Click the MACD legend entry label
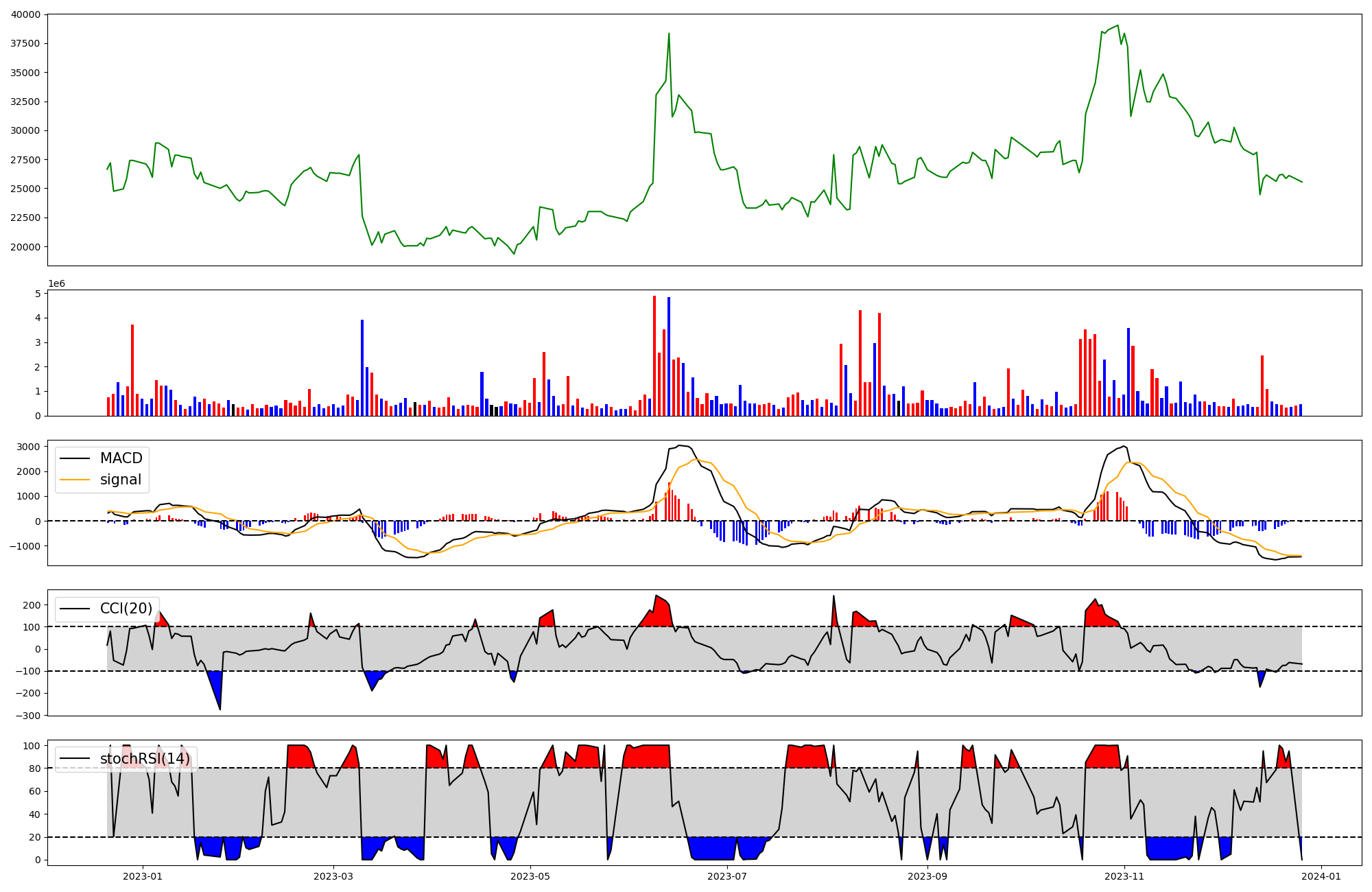Viewport: 1372px width, 892px height. [121, 458]
